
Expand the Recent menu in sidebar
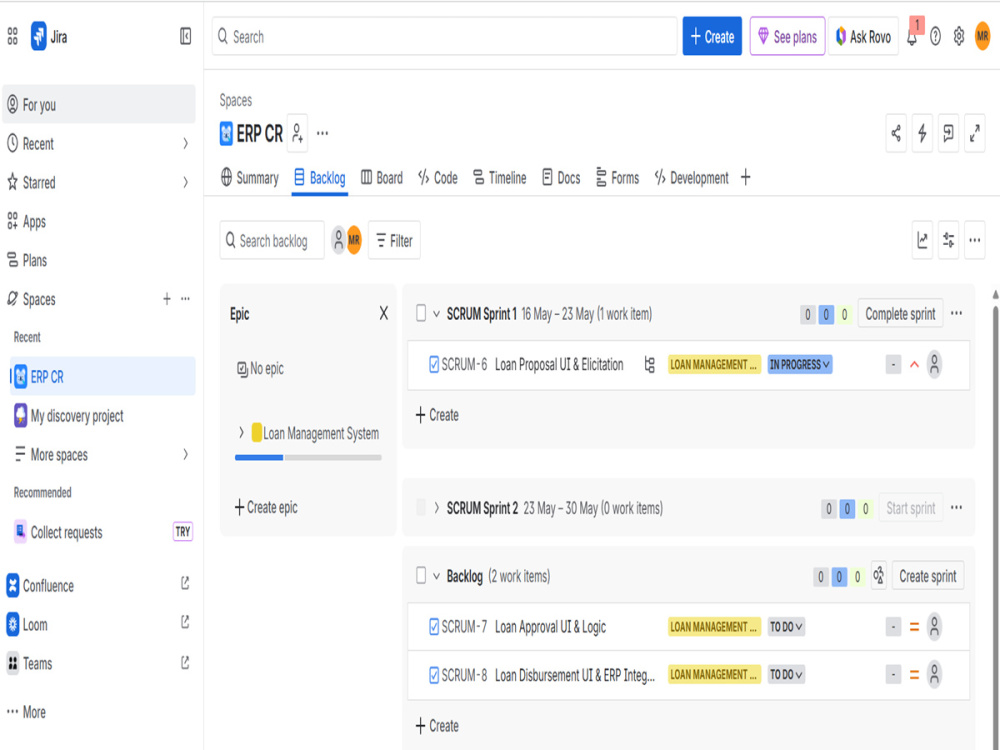point(186,143)
